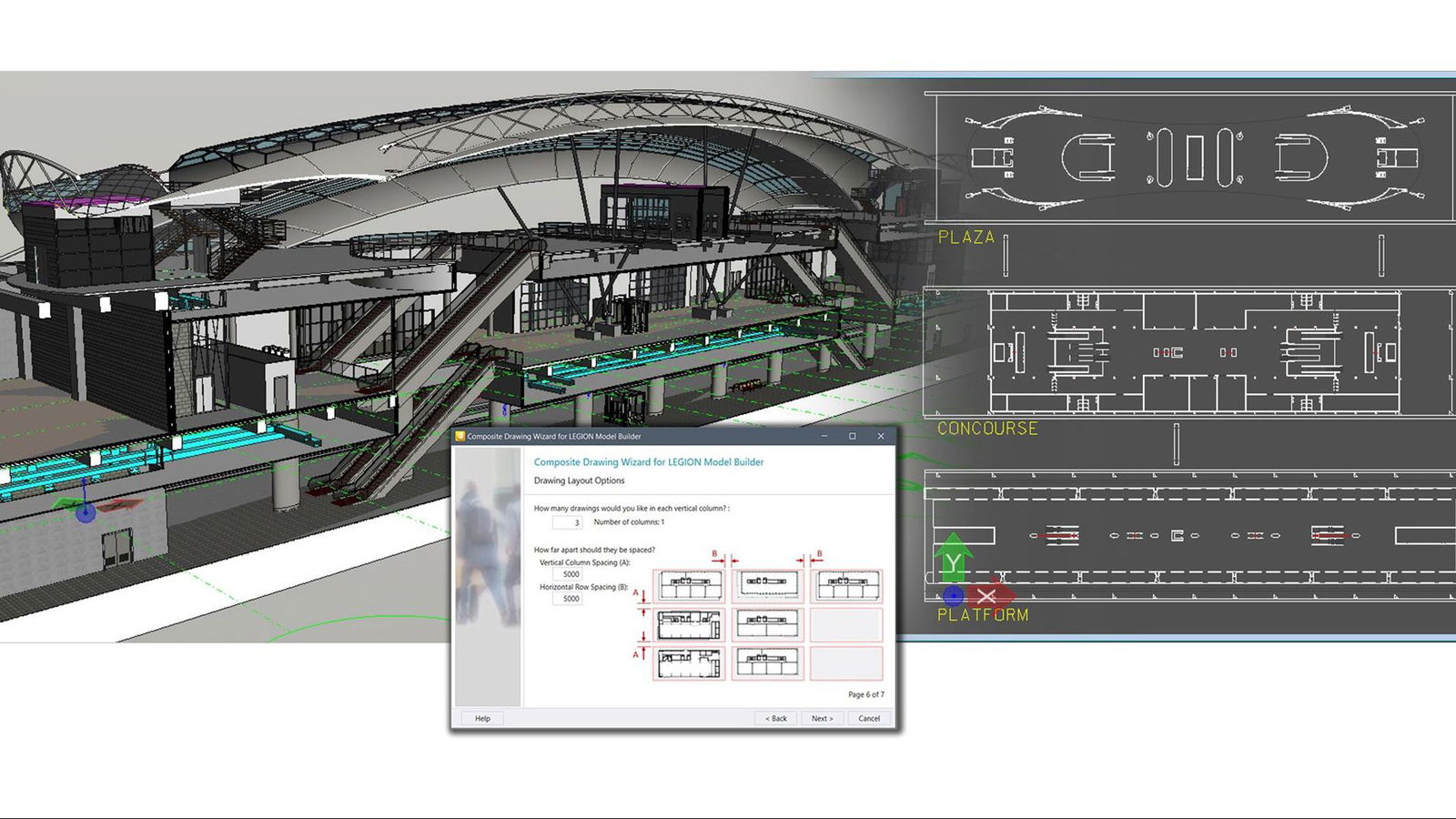Image resolution: width=1456 pixels, height=819 pixels.
Task: Click the blue origin dot in plan view
Action: coord(953,596)
